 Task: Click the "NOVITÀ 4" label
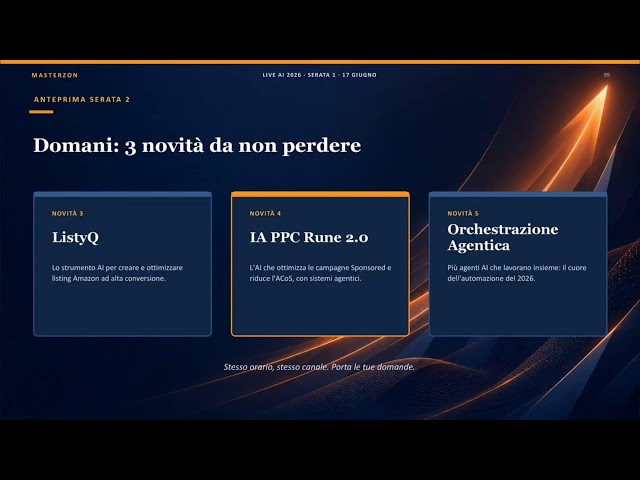[x=265, y=213]
